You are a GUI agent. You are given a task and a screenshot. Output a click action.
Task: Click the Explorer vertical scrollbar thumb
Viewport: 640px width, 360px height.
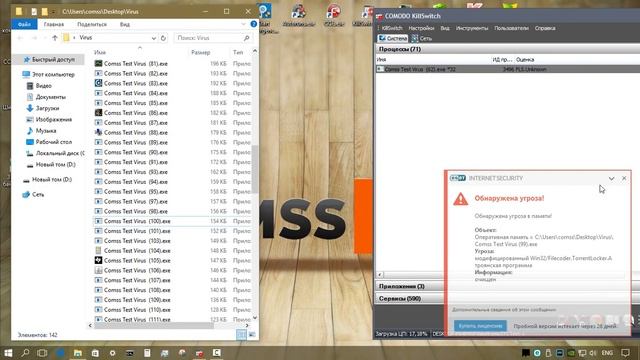pyautogui.click(x=255, y=169)
